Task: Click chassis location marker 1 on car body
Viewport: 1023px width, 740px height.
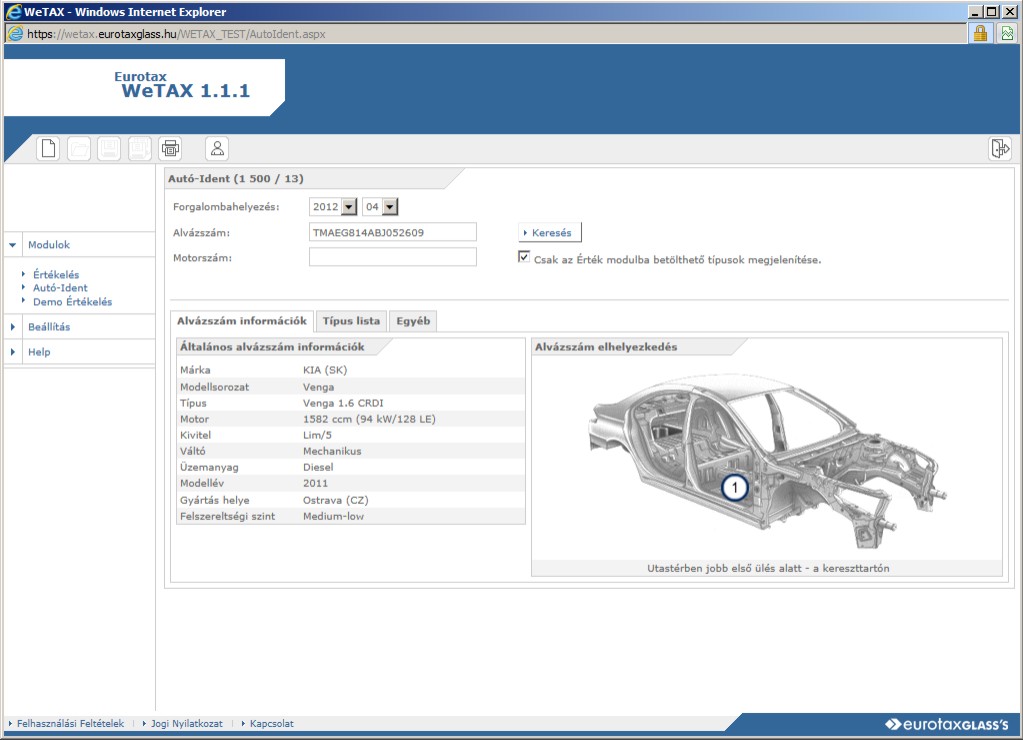Action: coord(735,487)
